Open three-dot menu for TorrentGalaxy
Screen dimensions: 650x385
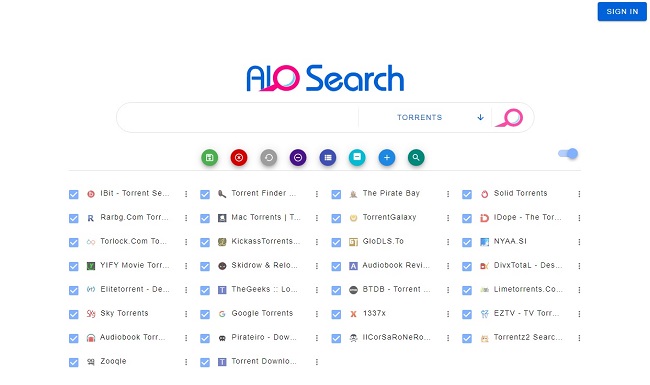(x=448, y=218)
